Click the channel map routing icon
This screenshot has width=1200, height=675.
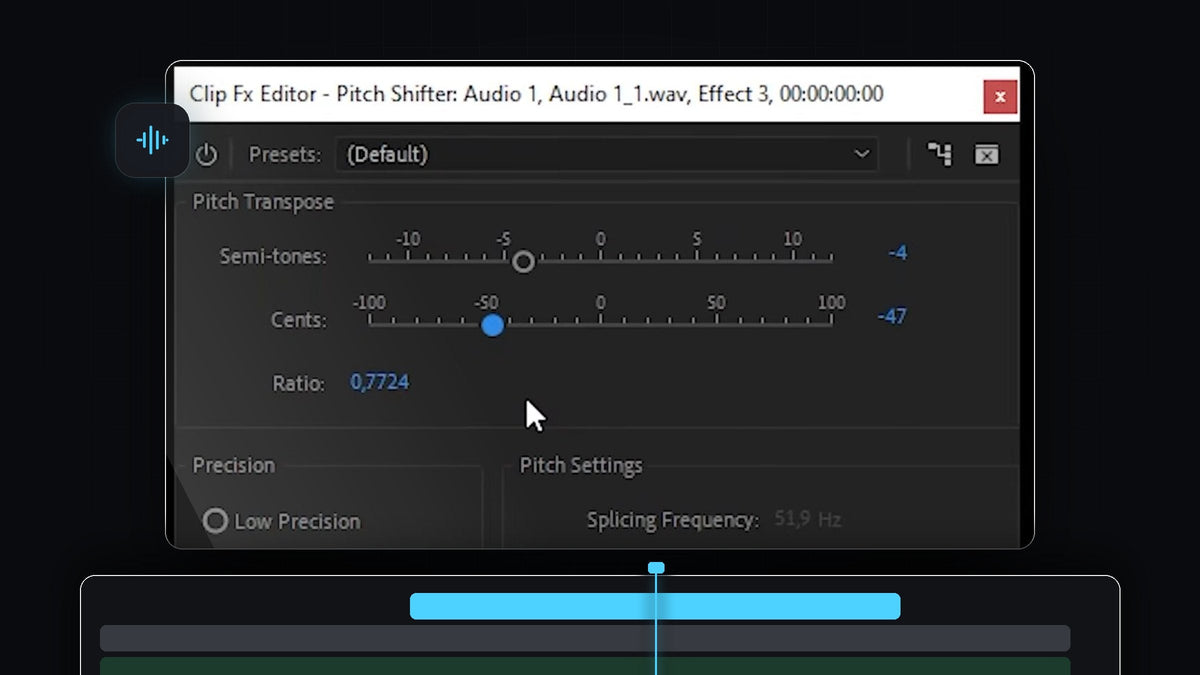[x=939, y=154]
